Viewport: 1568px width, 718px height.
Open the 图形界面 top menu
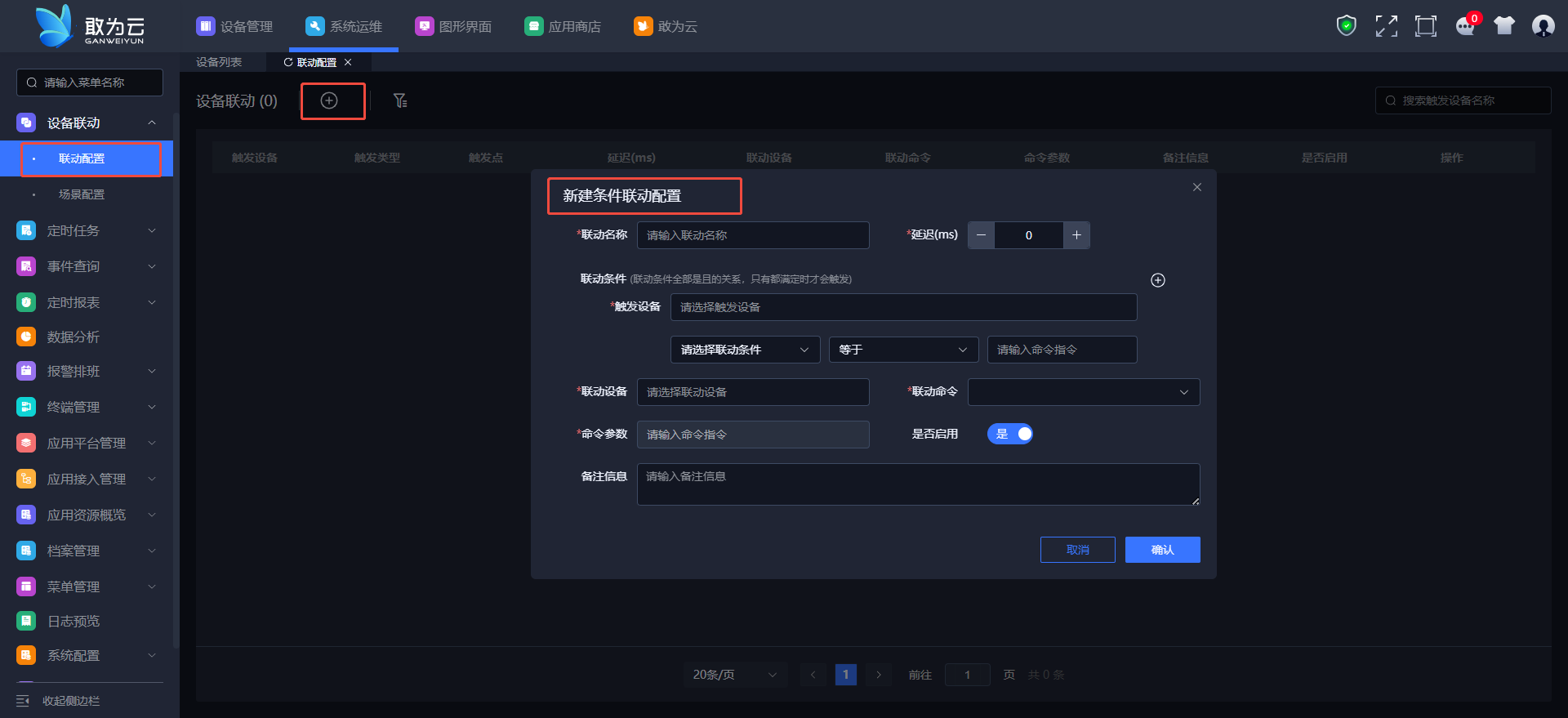pos(454,26)
